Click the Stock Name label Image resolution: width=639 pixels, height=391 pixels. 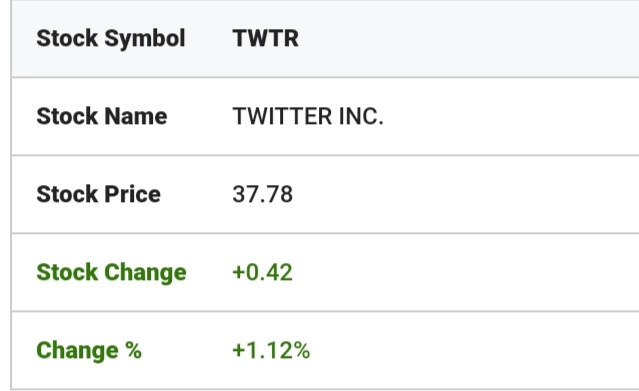tap(102, 116)
